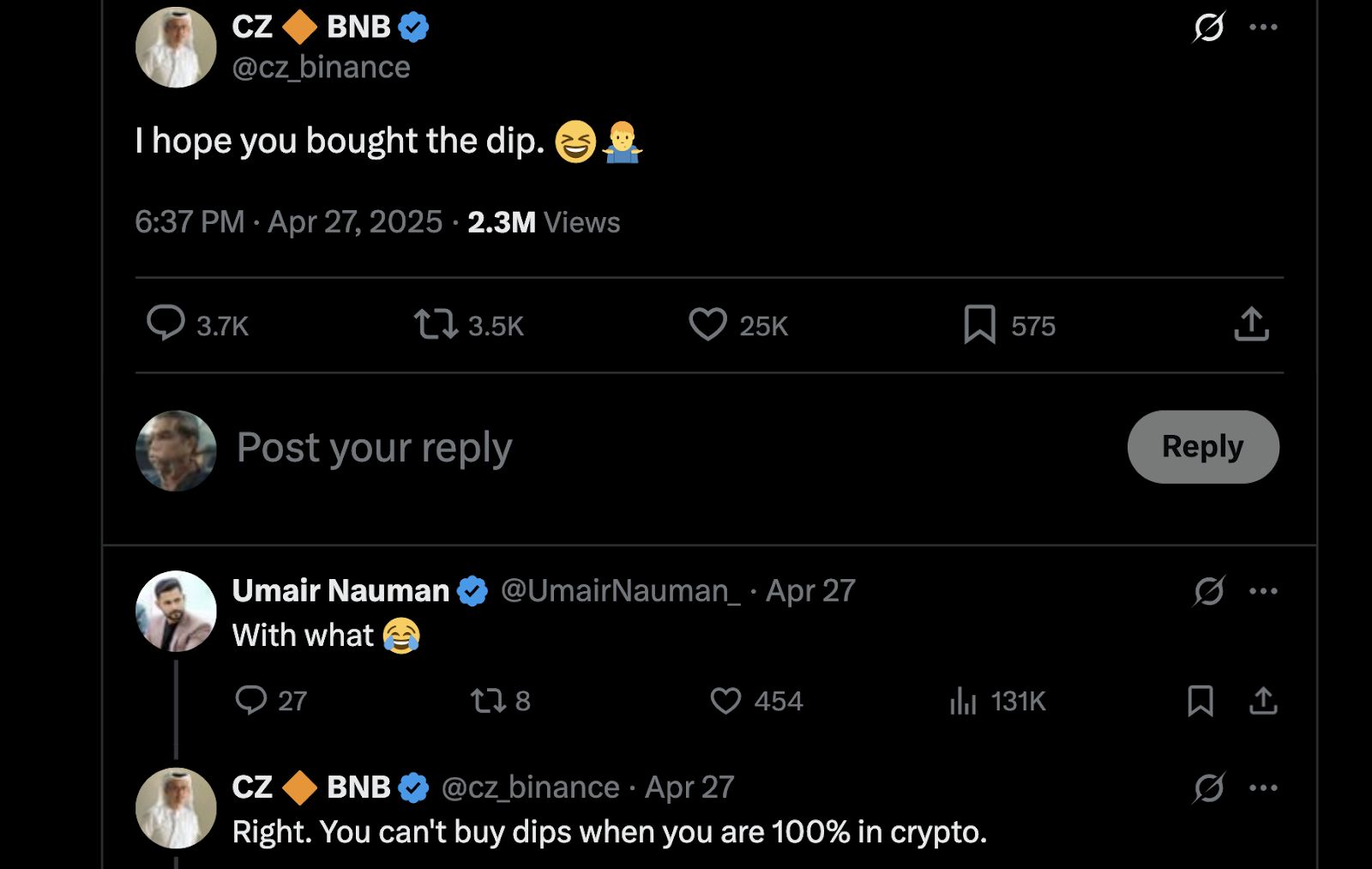Image resolution: width=1372 pixels, height=869 pixels.
Task: Open Grok icon on main CZ post
Action: click(x=1209, y=27)
